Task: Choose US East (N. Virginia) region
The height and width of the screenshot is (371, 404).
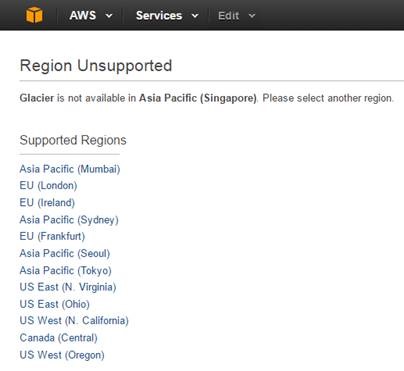Action: (x=68, y=287)
